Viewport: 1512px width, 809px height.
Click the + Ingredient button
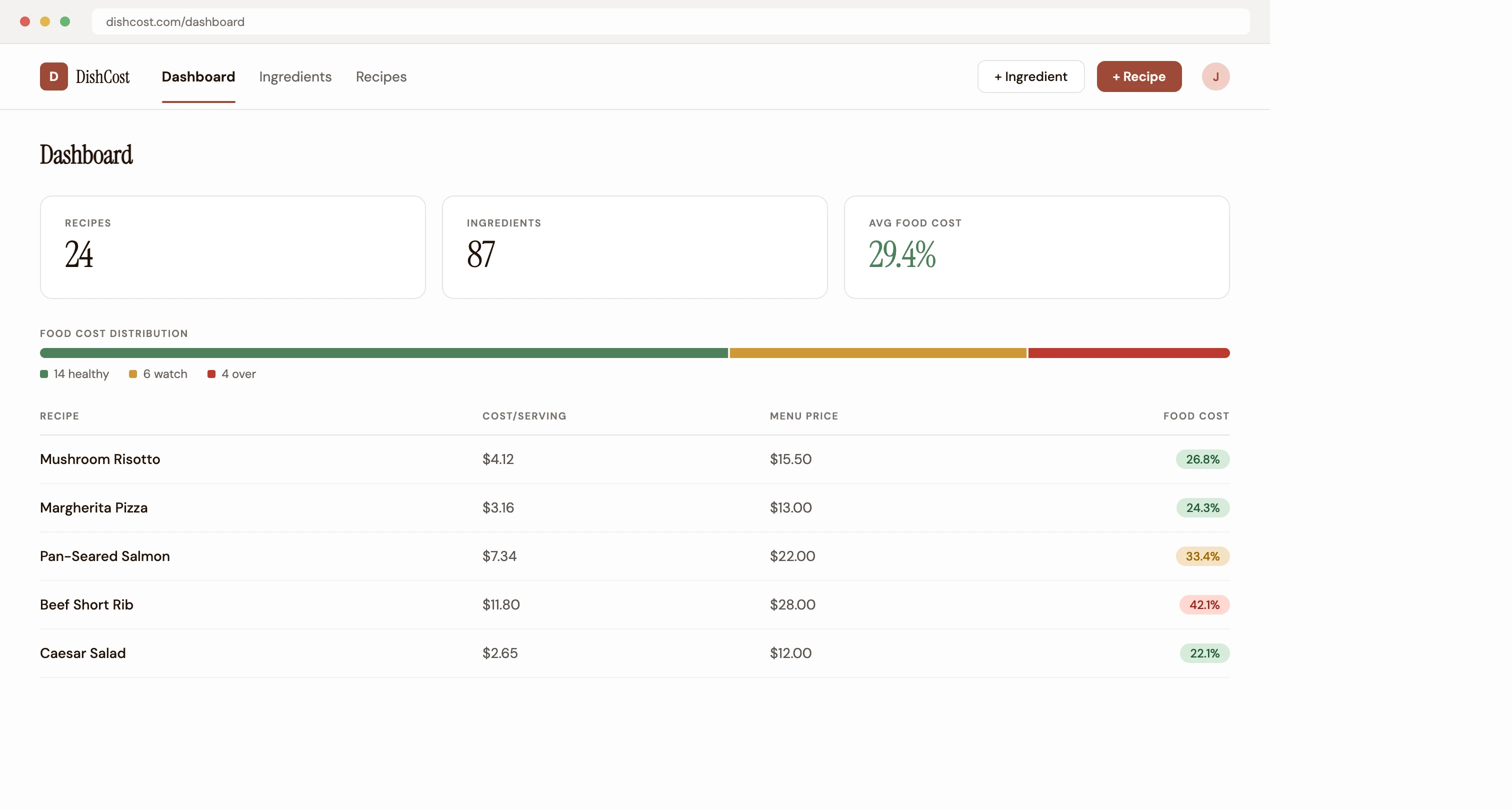pyautogui.click(x=1030, y=76)
